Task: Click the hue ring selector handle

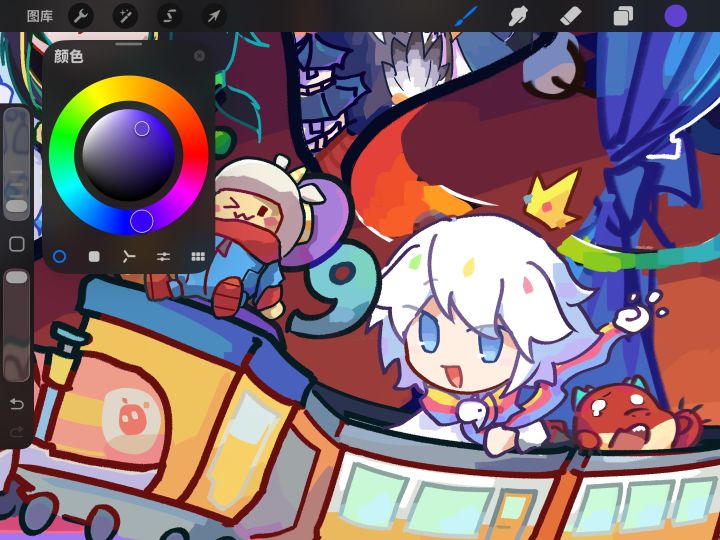Action: (141, 221)
